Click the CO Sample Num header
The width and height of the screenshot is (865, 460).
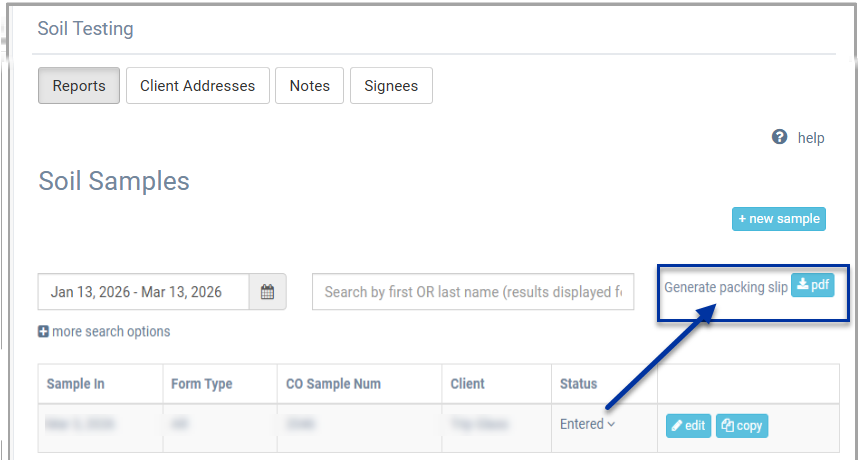pos(333,384)
